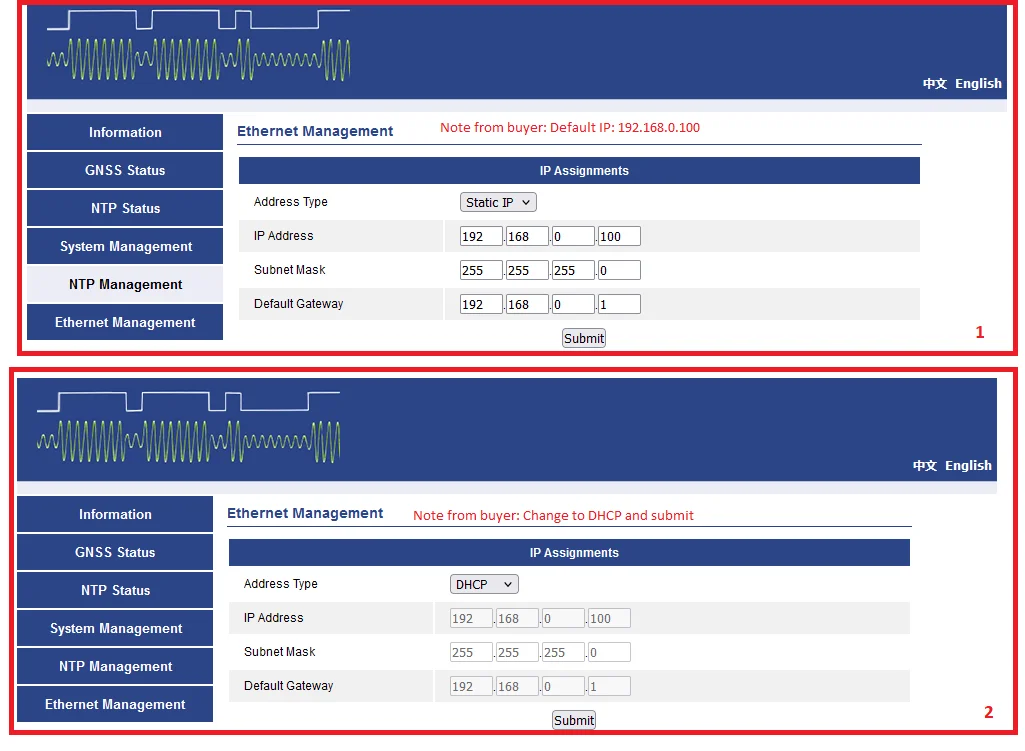Click third IP Address octet 0, top panel

(573, 237)
